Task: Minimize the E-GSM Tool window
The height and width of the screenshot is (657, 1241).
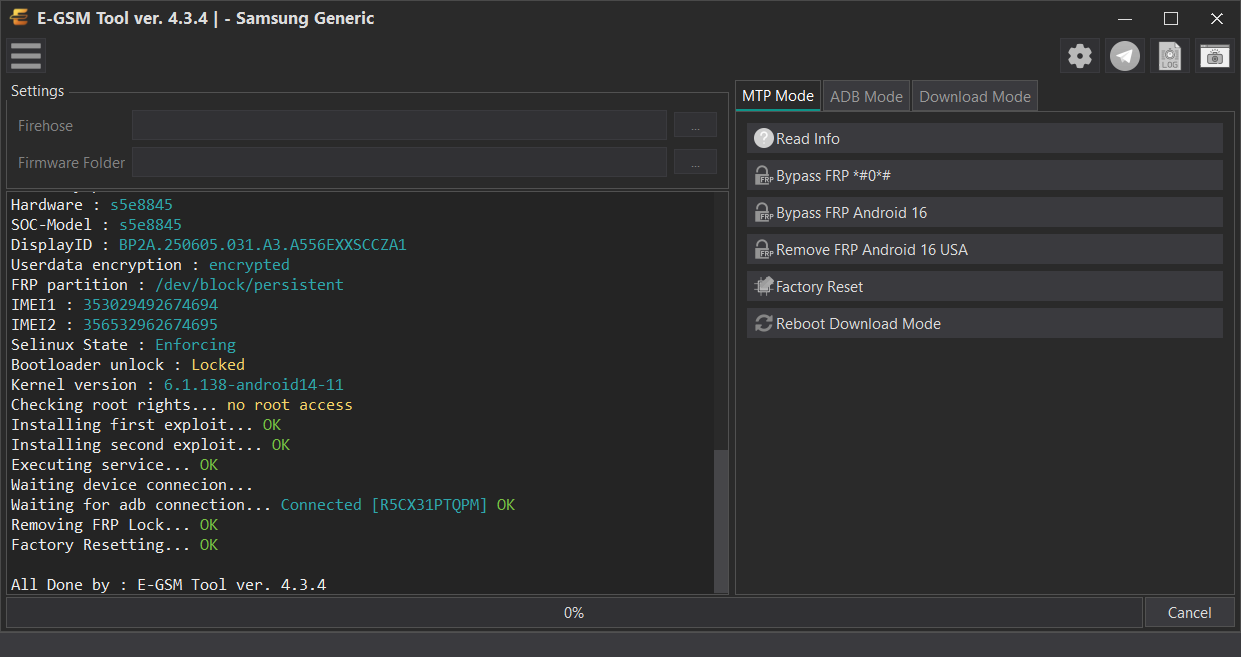Action: pyautogui.click(x=1125, y=18)
